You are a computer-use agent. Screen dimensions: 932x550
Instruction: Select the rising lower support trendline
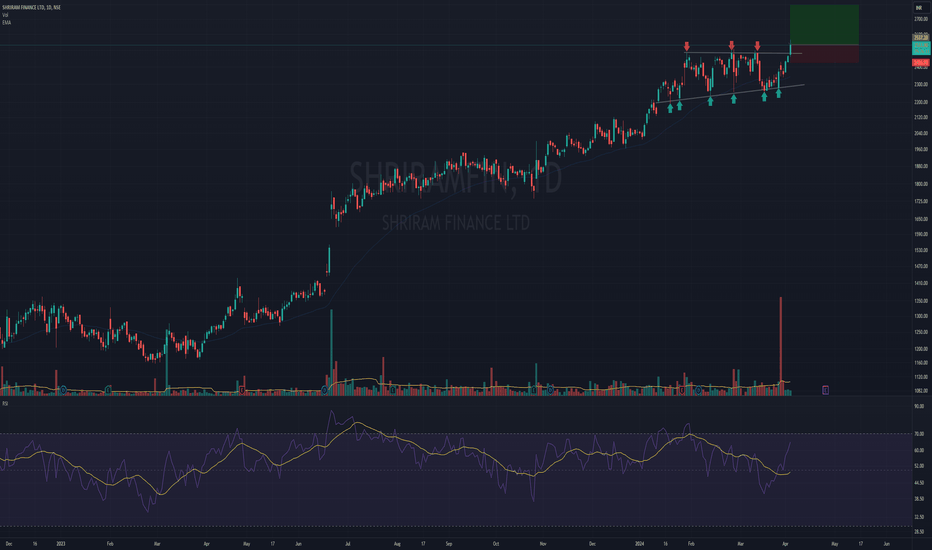pos(729,94)
